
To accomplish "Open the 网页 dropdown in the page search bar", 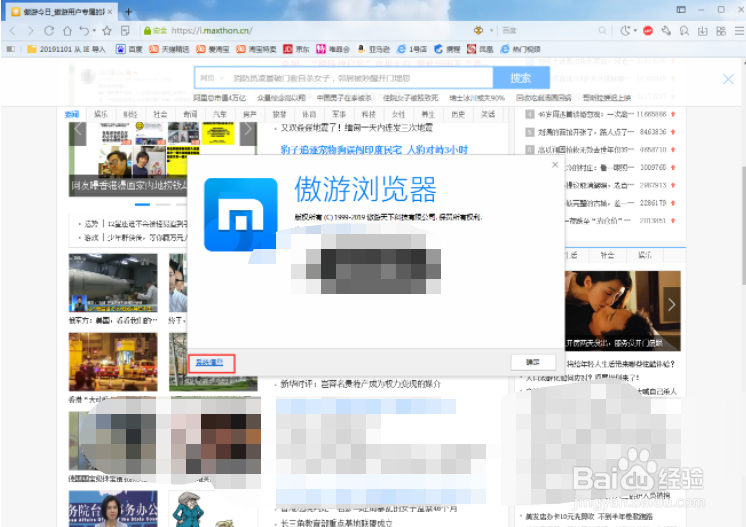I will (x=212, y=78).
